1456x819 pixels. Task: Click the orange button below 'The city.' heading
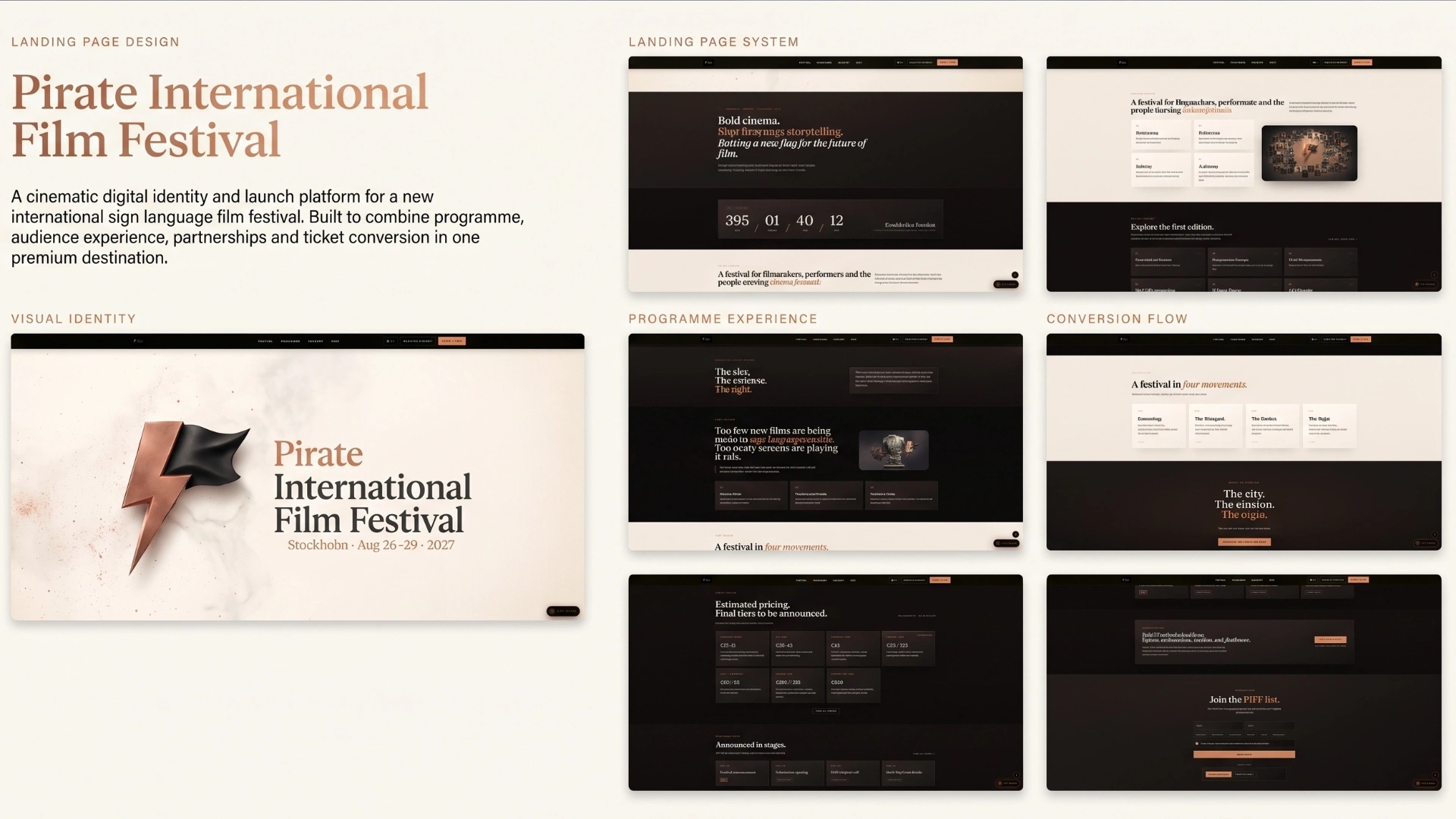coord(1244,541)
